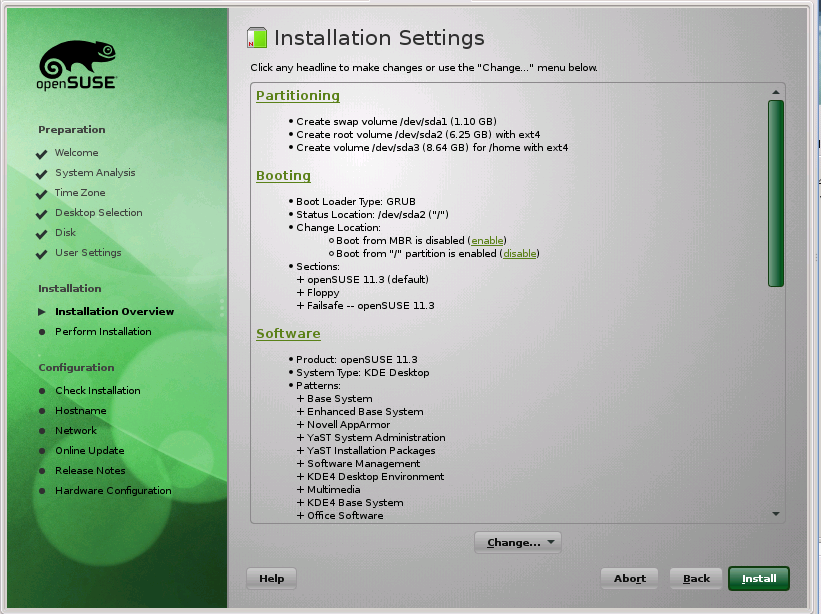Select Hostname in sidebar
Image resolution: width=821 pixels, height=614 pixels.
(x=81, y=410)
